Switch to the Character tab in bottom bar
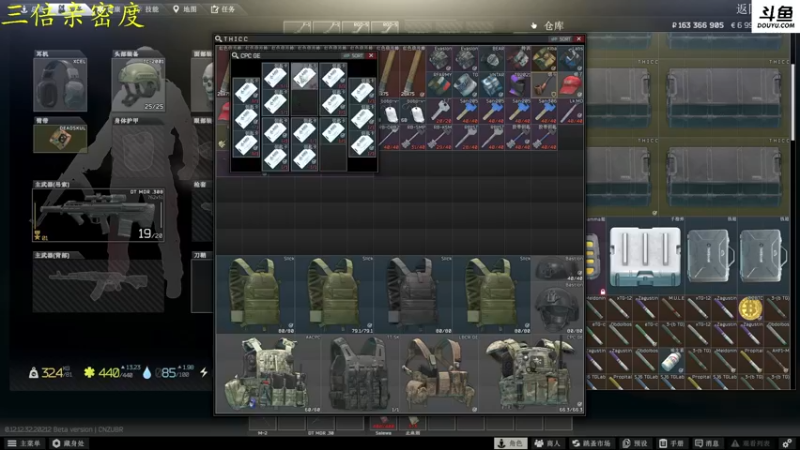Viewport: 800px width, 450px height. coord(511,443)
